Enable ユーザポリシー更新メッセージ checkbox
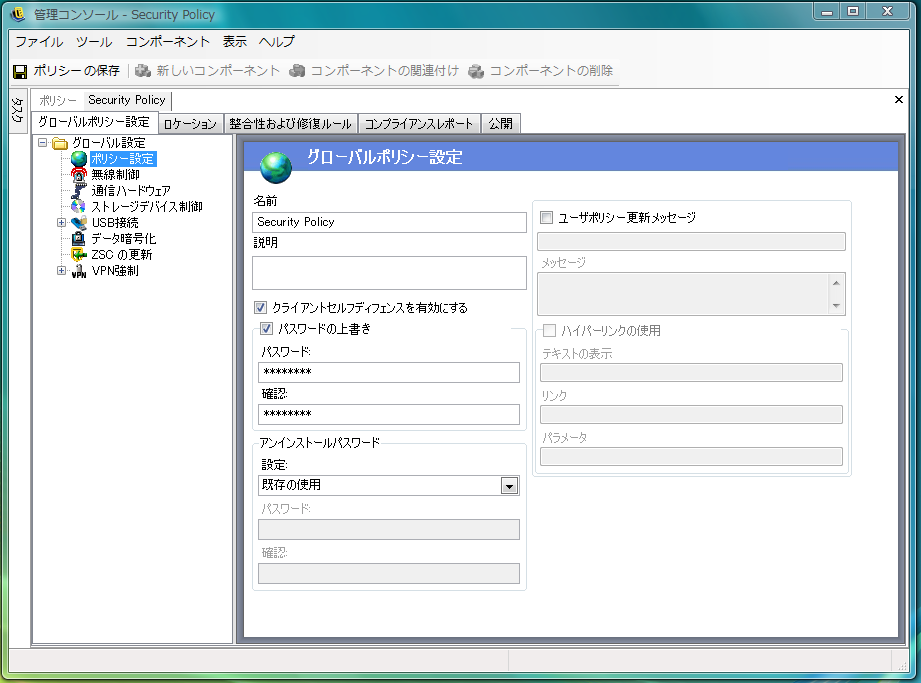This screenshot has width=921, height=683. pos(546,217)
